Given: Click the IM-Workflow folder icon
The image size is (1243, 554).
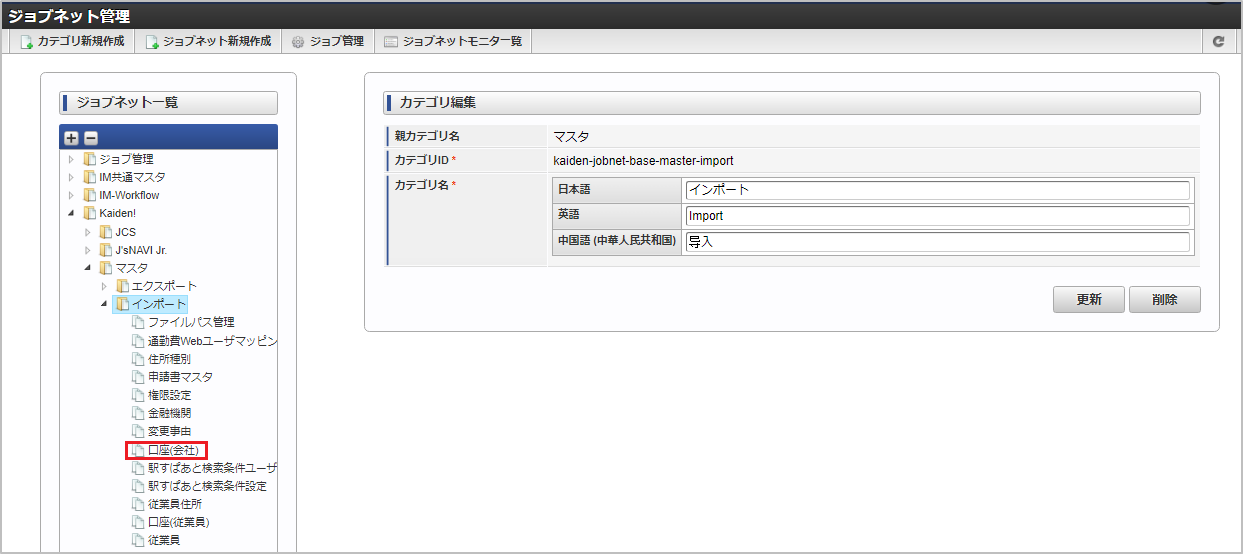Looking at the screenshot, I should click(90, 195).
